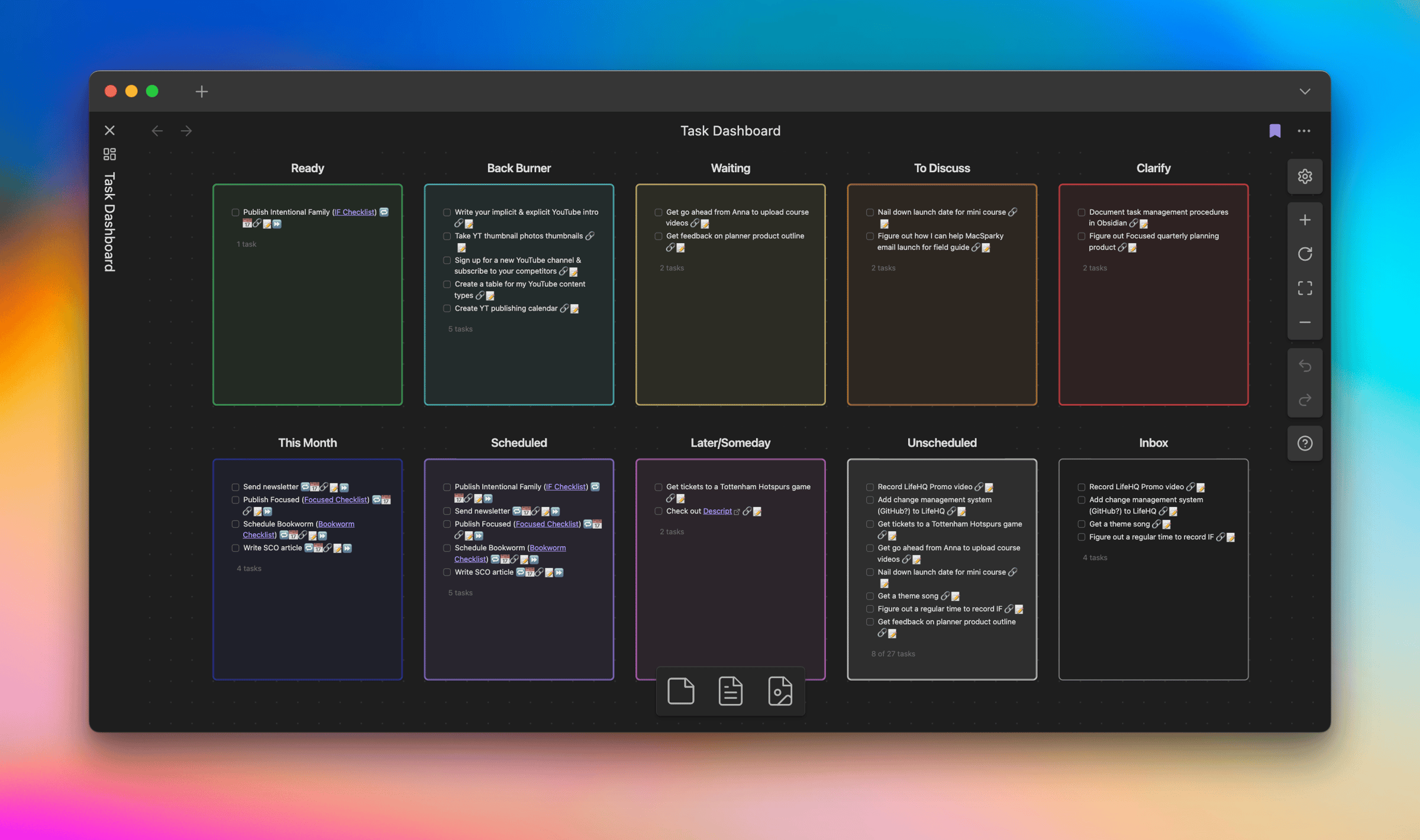Viewport: 1420px width, 840px height.
Task: Tick Write SCO article in Scheduled
Action: 447,573
